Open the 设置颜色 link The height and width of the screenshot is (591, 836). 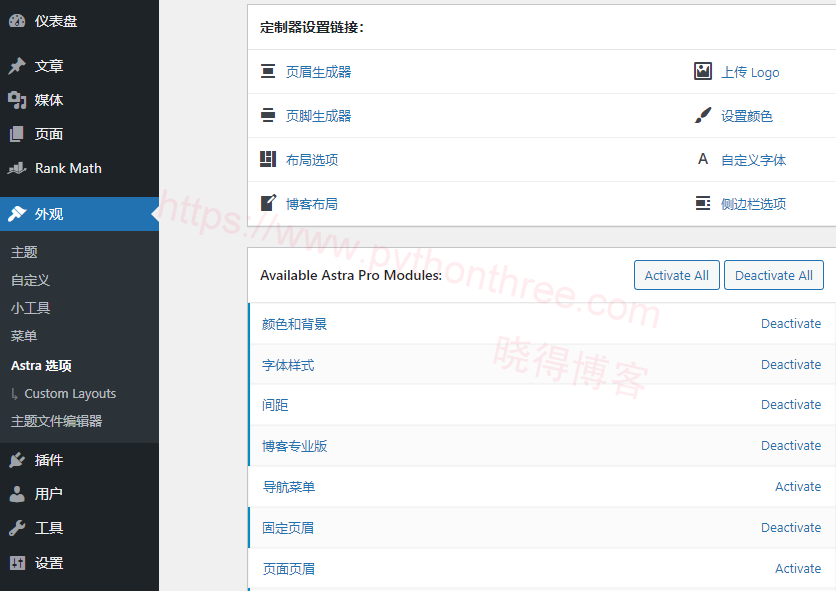(746, 116)
